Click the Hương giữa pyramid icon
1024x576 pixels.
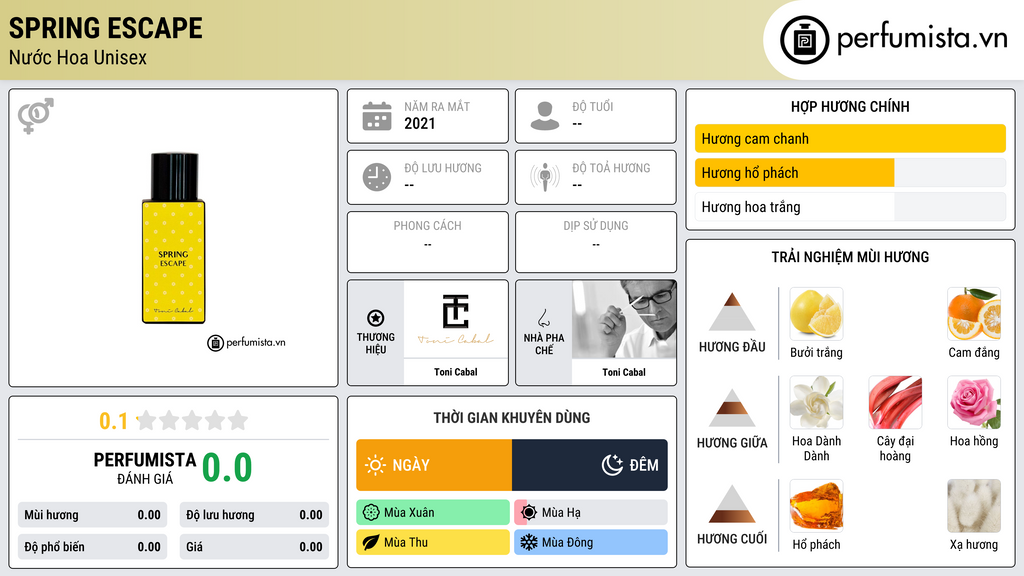coord(732,408)
